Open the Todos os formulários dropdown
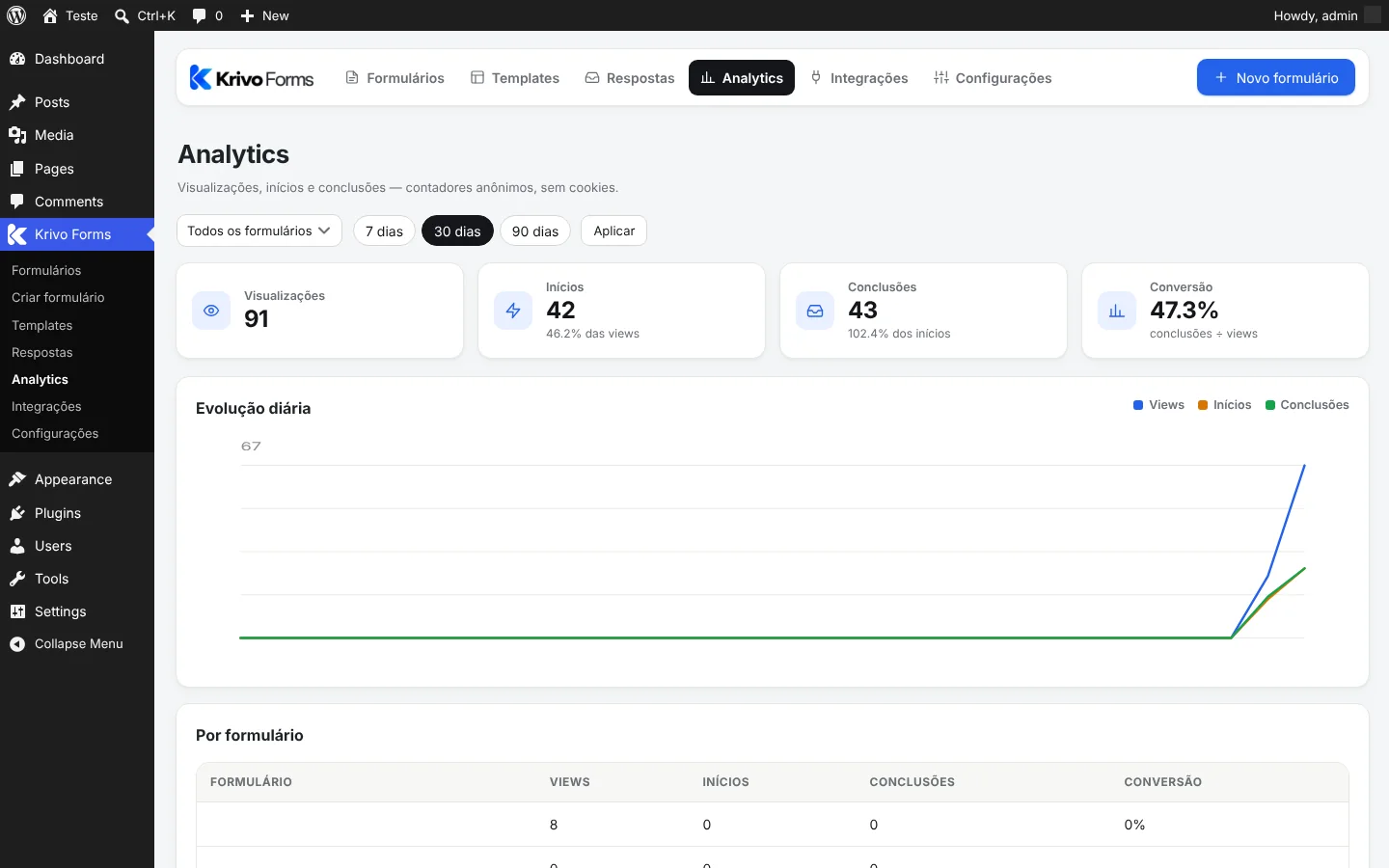Screen dimensions: 1389x868 click(x=259, y=231)
